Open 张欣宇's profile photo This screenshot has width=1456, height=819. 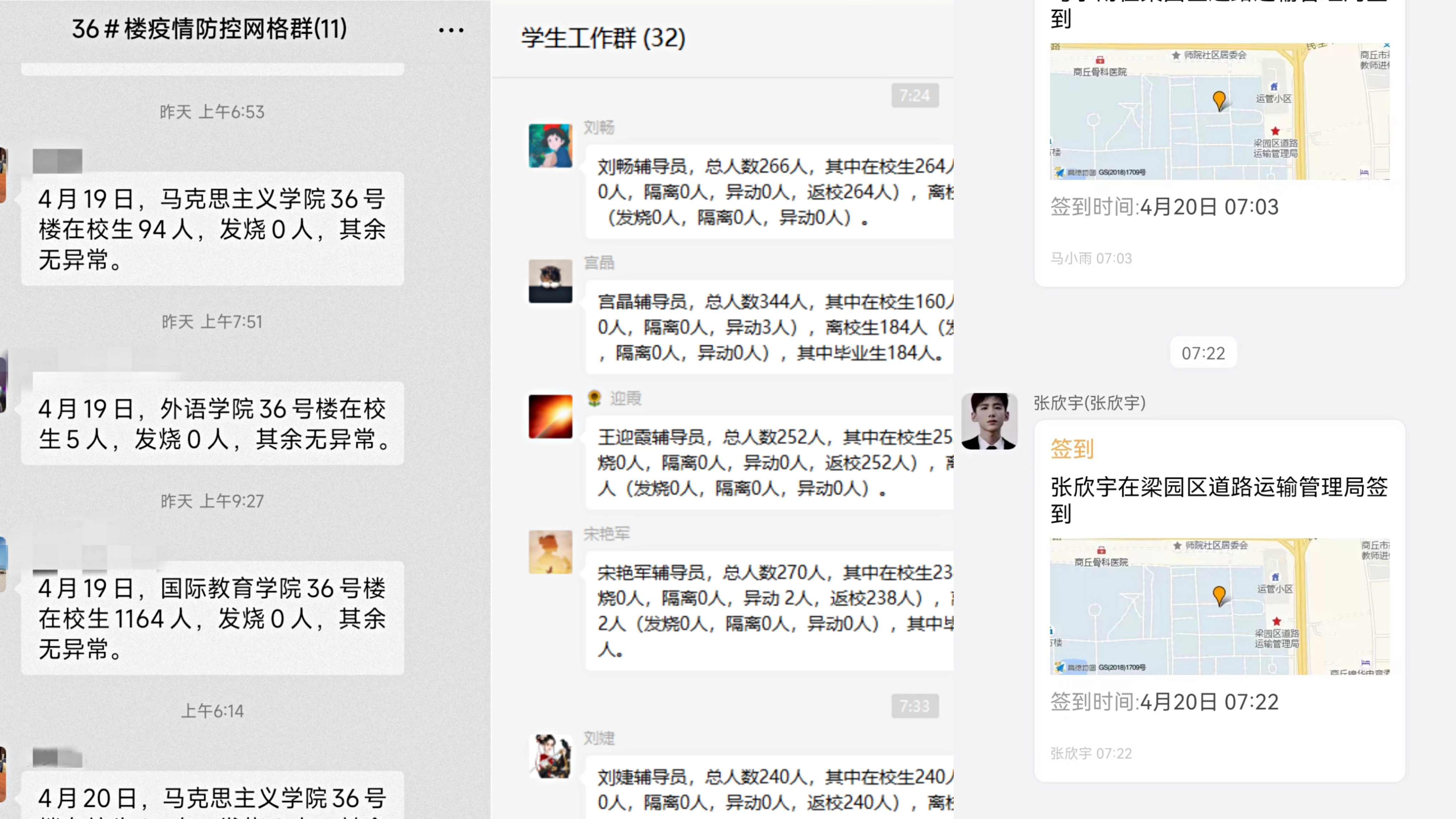989,421
